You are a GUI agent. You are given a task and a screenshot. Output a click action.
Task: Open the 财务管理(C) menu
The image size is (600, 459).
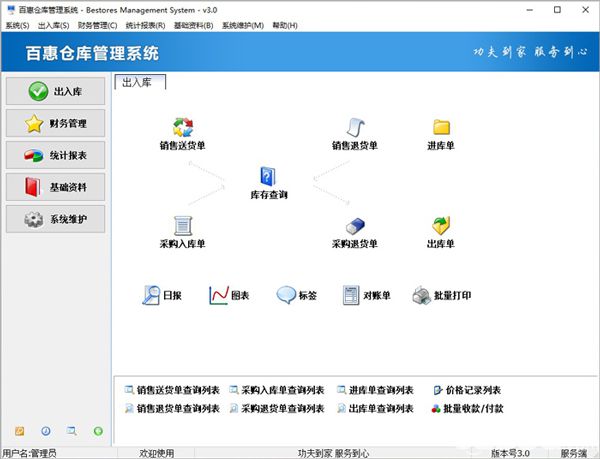[97, 26]
